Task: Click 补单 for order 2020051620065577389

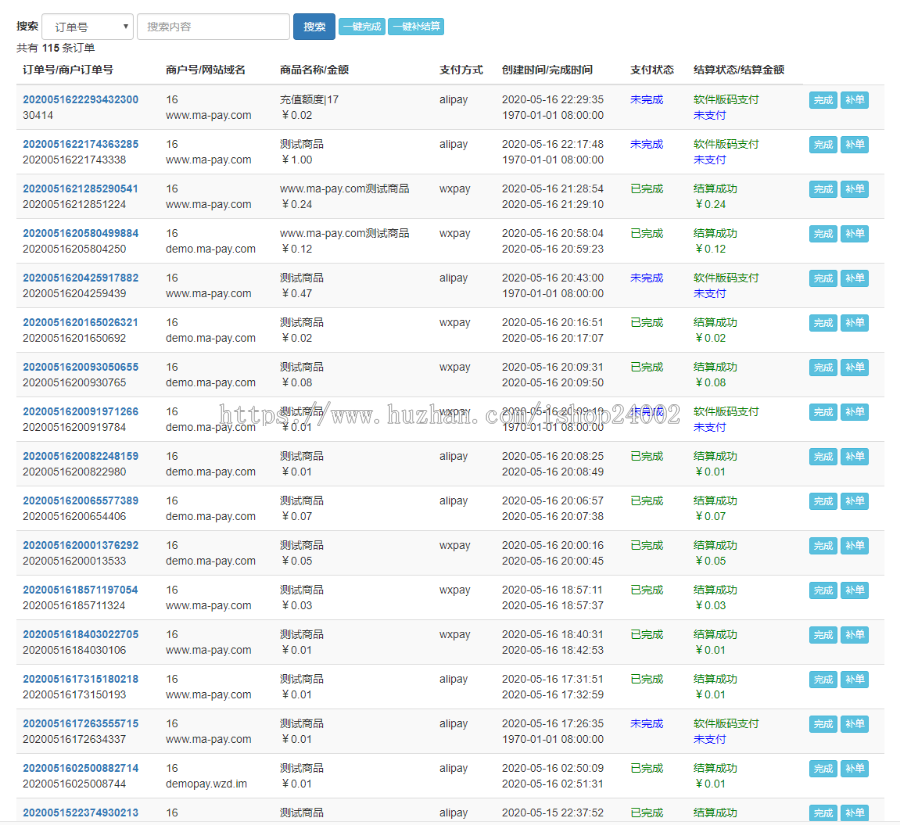Action: (854, 501)
